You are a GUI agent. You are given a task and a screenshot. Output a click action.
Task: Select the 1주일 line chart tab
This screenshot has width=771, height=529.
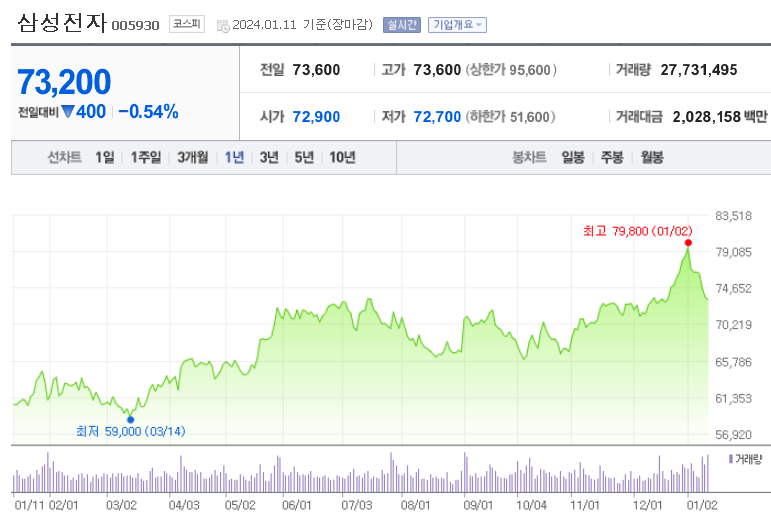click(x=146, y=157)
